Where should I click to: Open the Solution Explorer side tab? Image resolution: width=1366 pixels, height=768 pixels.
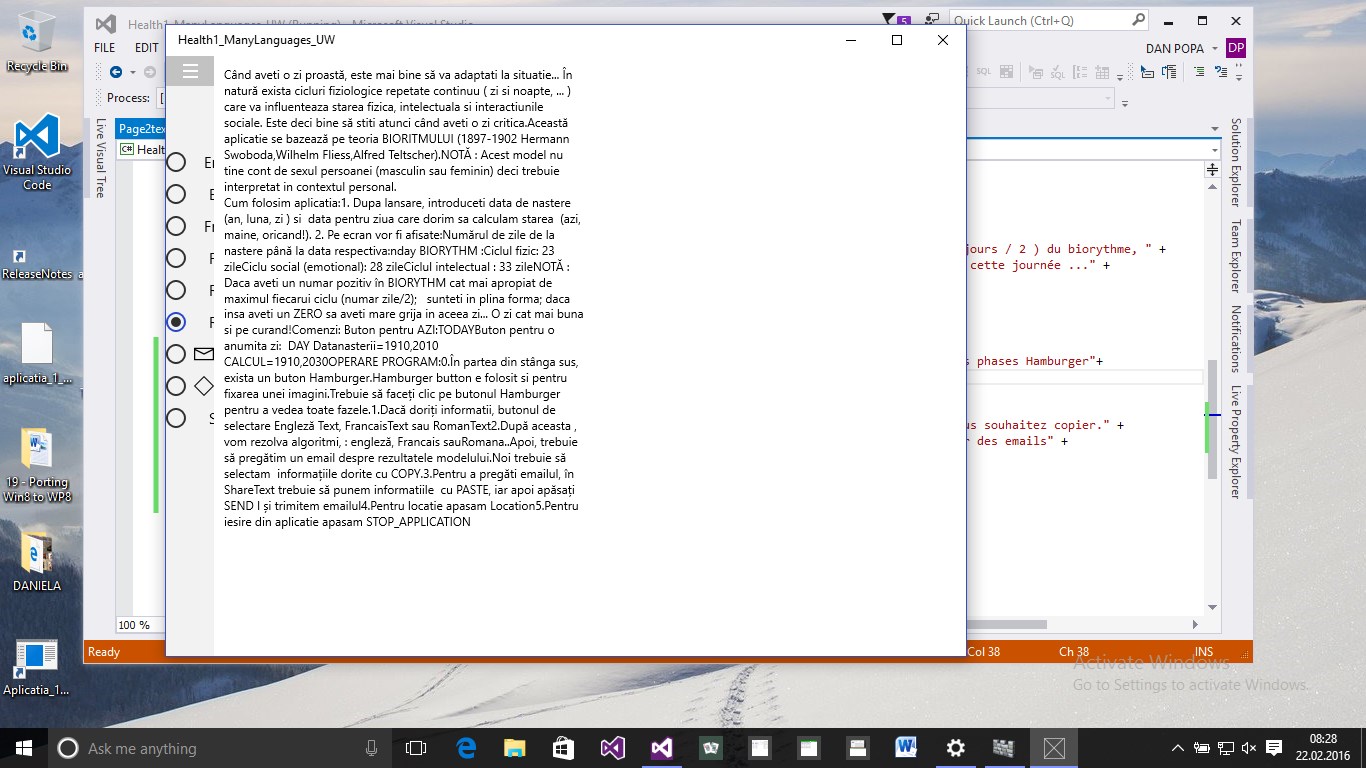(x=1236, y=162)
